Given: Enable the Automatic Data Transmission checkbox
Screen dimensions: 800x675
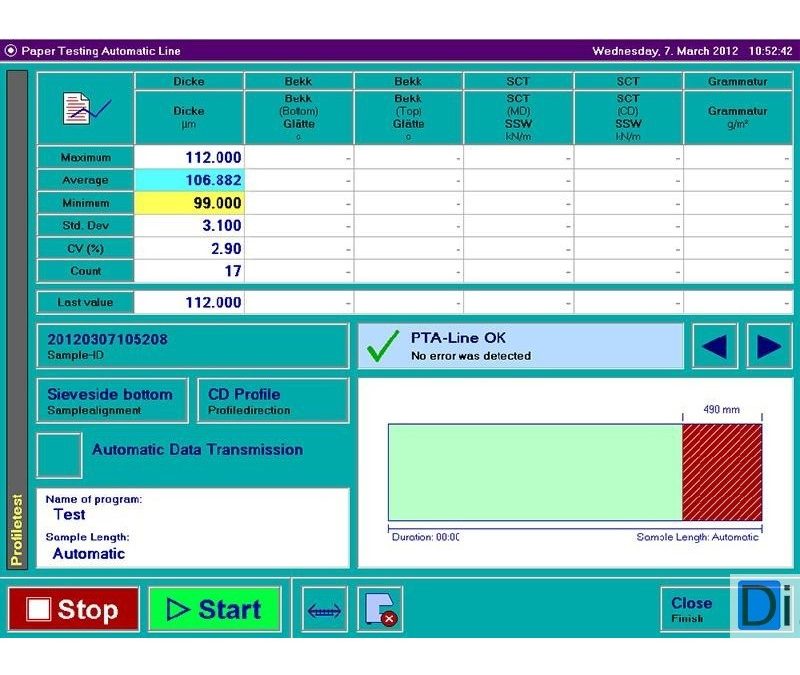Looking at the screenshot, I should click(59, 455).
